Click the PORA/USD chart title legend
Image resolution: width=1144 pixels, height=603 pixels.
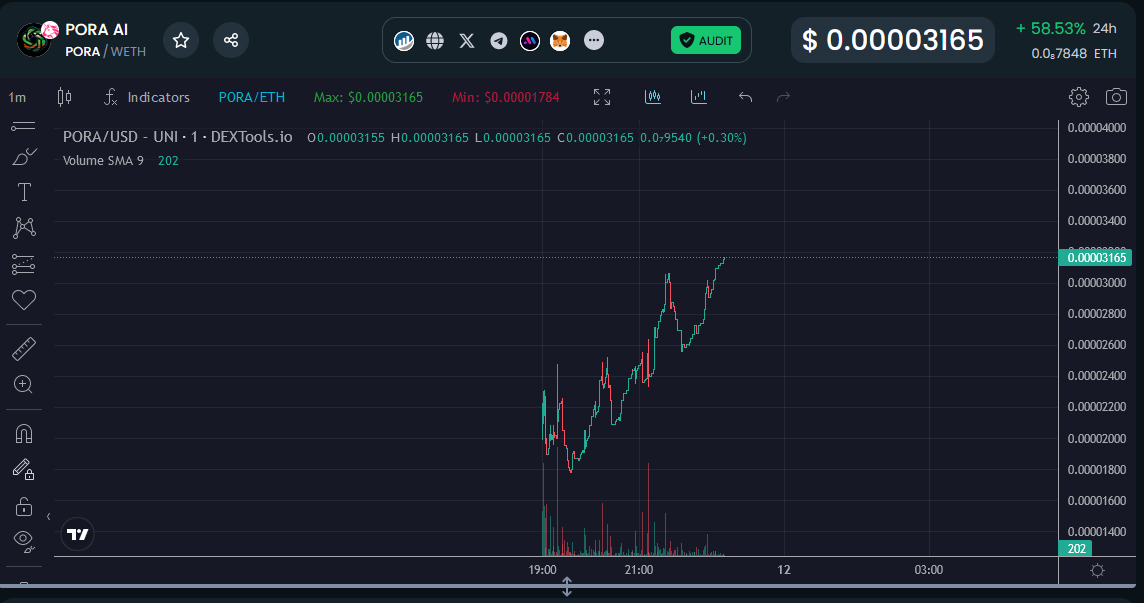tap(177, 137)
